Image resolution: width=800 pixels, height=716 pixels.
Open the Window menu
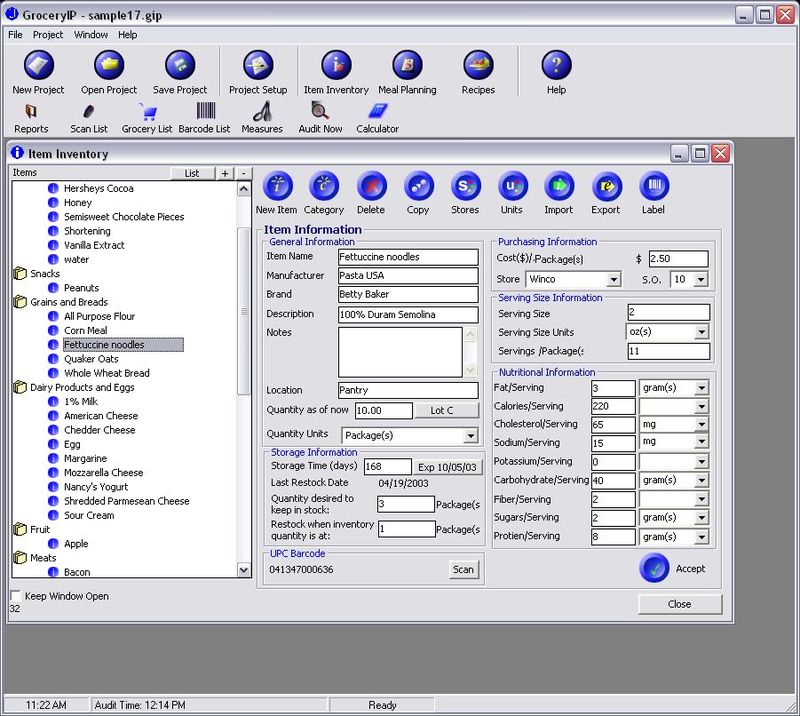91,35
